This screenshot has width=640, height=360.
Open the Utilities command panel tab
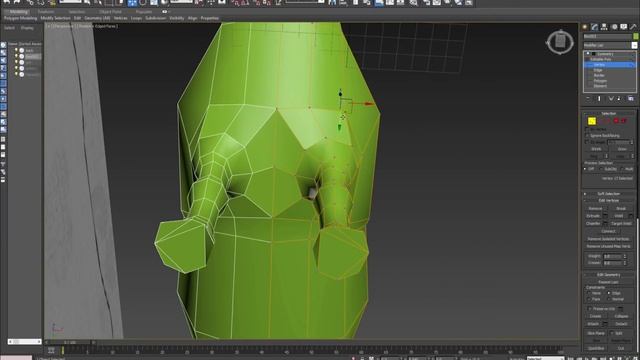[633, 27]
